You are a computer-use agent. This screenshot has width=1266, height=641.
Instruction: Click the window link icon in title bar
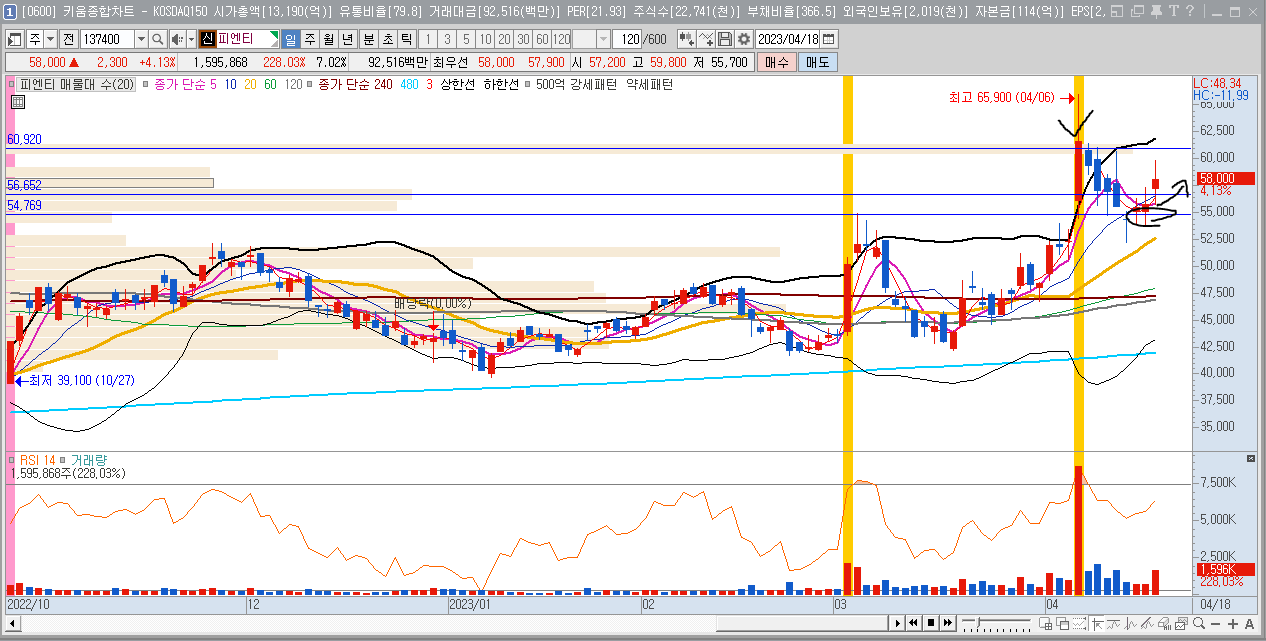point(1117,11)
